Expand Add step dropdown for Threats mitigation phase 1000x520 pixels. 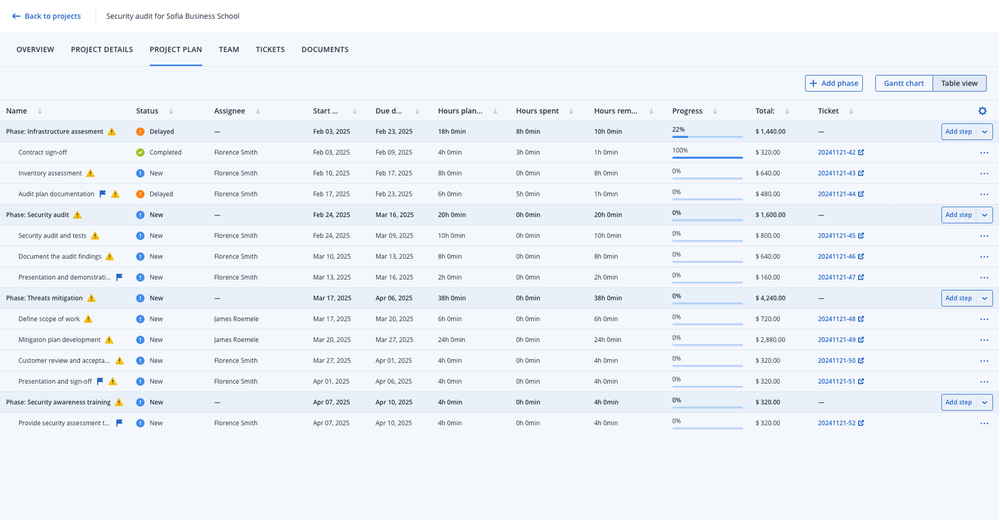(x=985, y=298)
